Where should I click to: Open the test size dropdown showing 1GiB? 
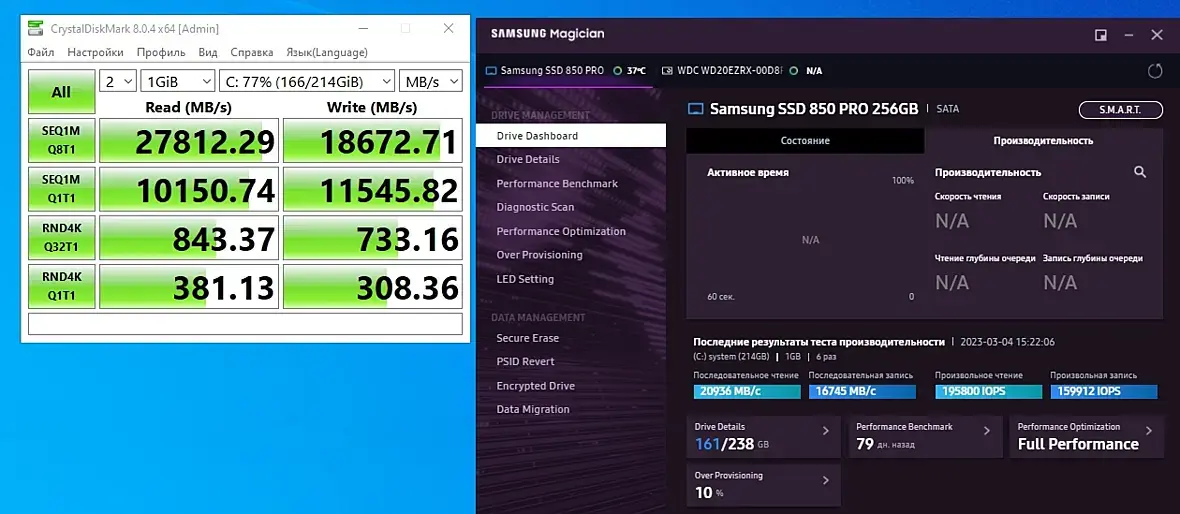point(178,81)
